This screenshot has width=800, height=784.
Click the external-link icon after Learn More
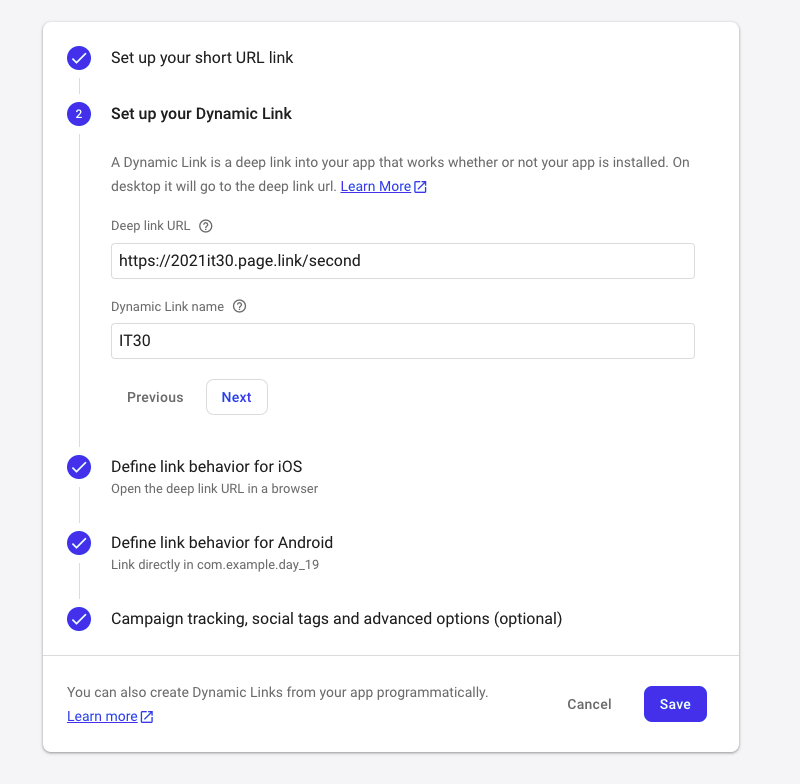pyautogui.click(x=421, y=187)
